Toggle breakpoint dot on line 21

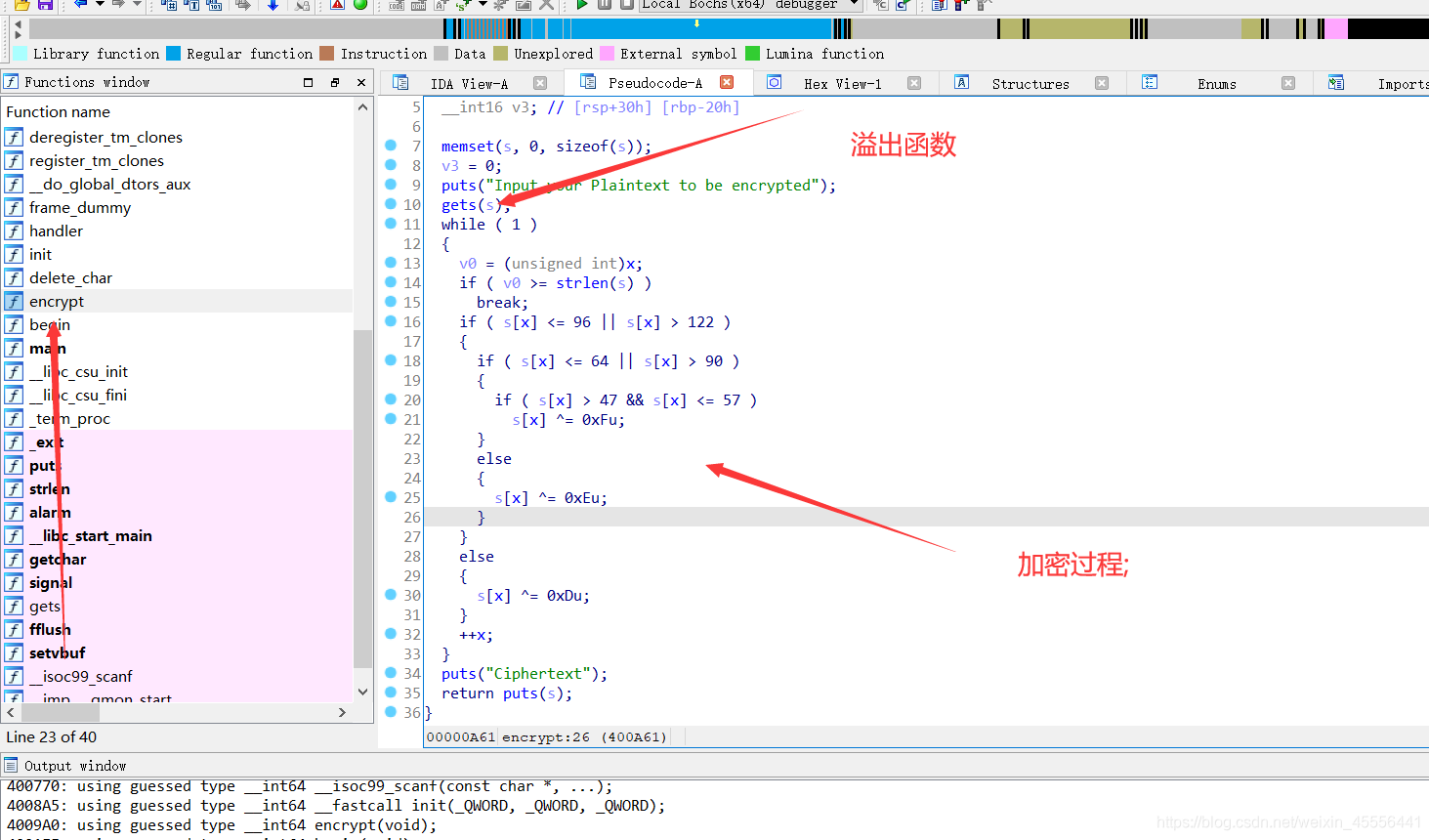tap(391, 418)
